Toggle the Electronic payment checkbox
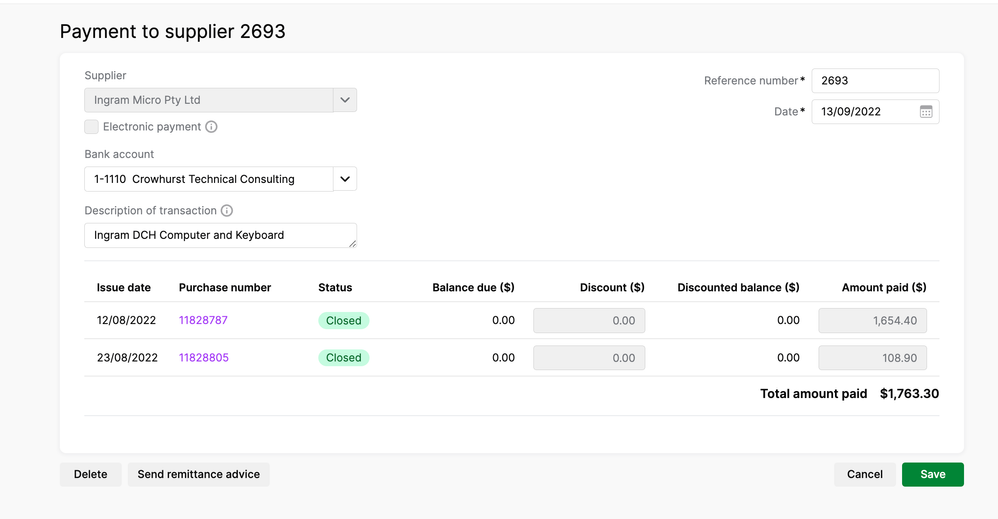The width and height of the screenshot is (998, 519). [x=92, y=127]
